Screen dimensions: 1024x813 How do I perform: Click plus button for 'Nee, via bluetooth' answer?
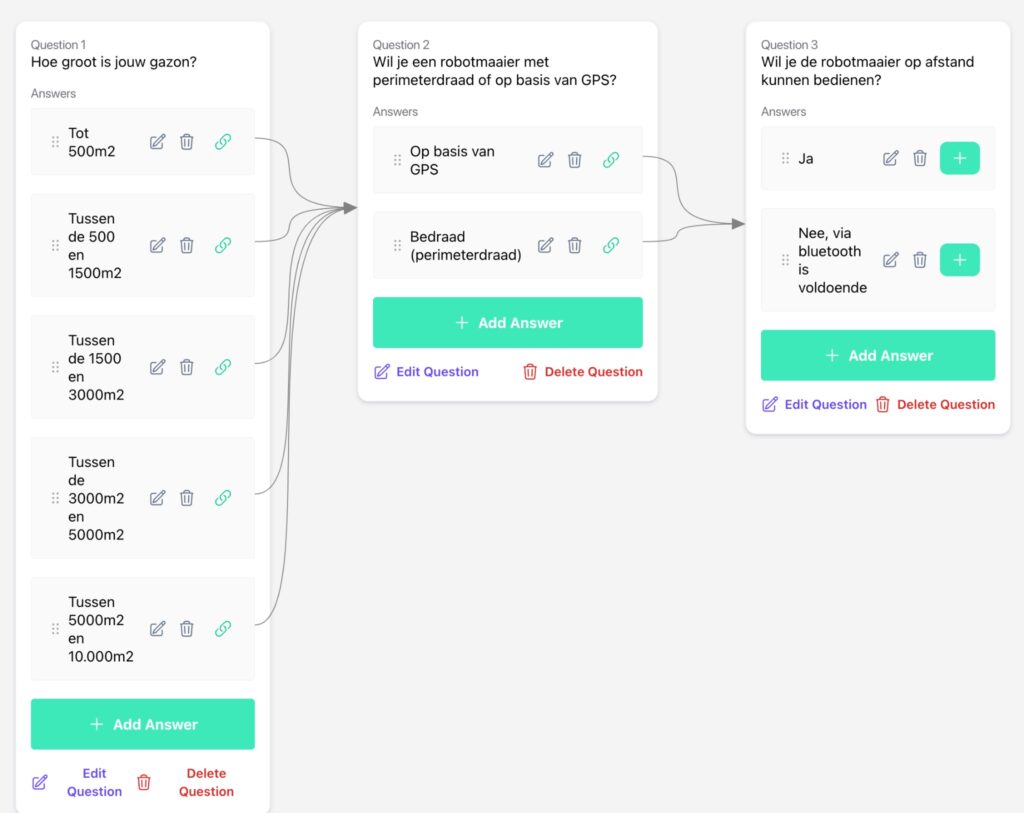959,260
